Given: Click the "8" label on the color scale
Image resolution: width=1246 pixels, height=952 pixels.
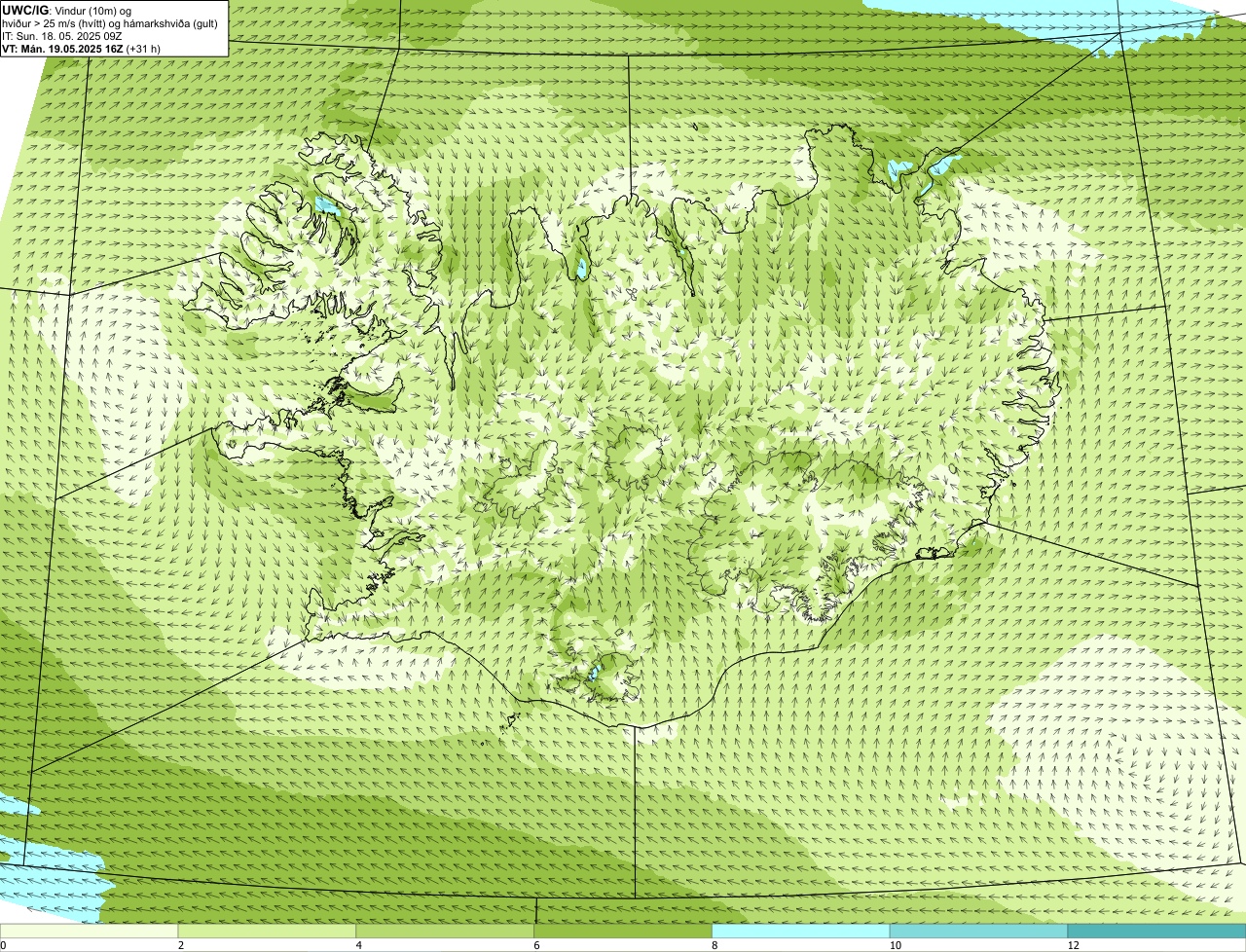Looking at the screenshot, I should (715, 945).
